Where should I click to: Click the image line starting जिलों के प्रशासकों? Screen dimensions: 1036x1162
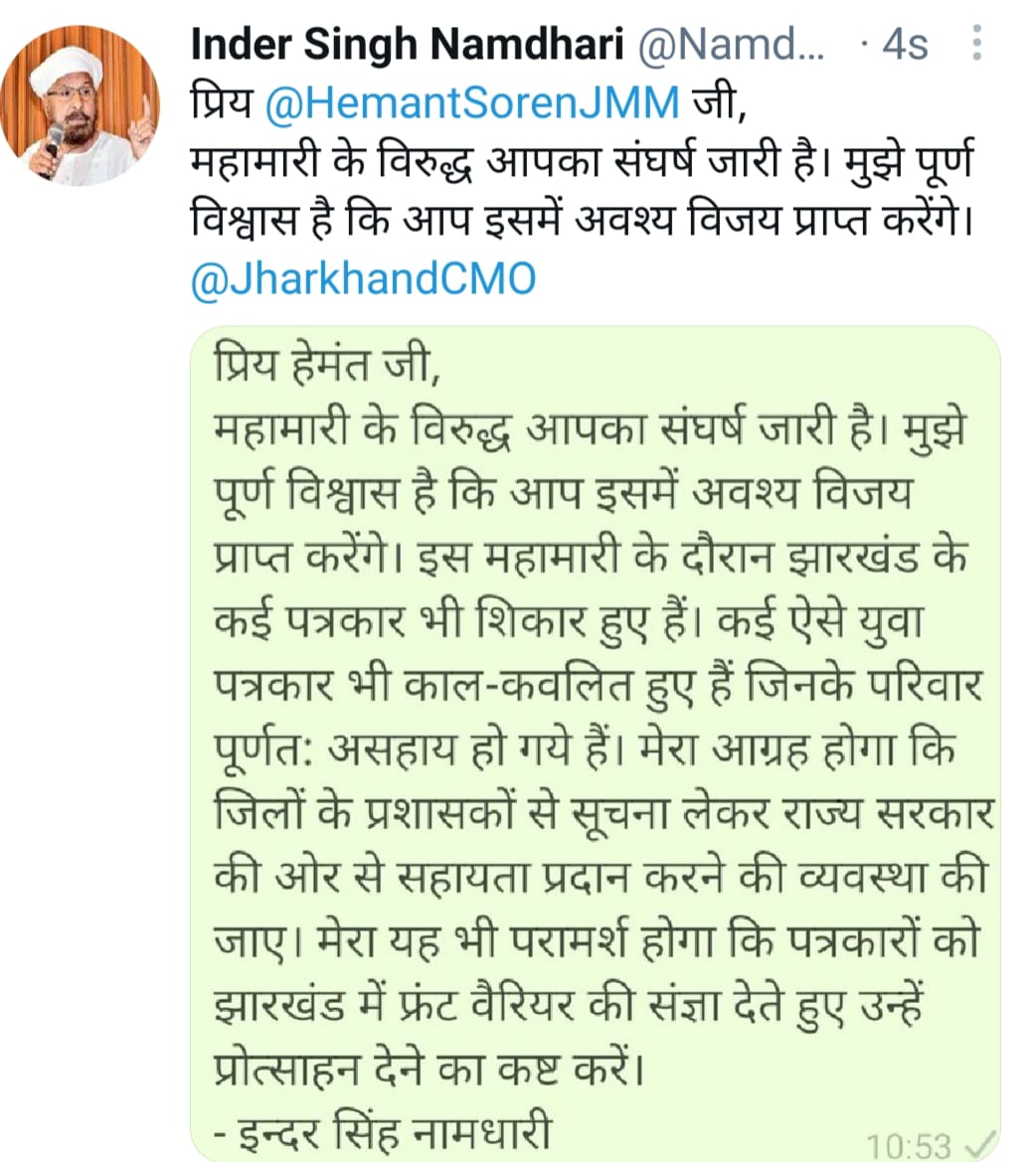(604, 813)
